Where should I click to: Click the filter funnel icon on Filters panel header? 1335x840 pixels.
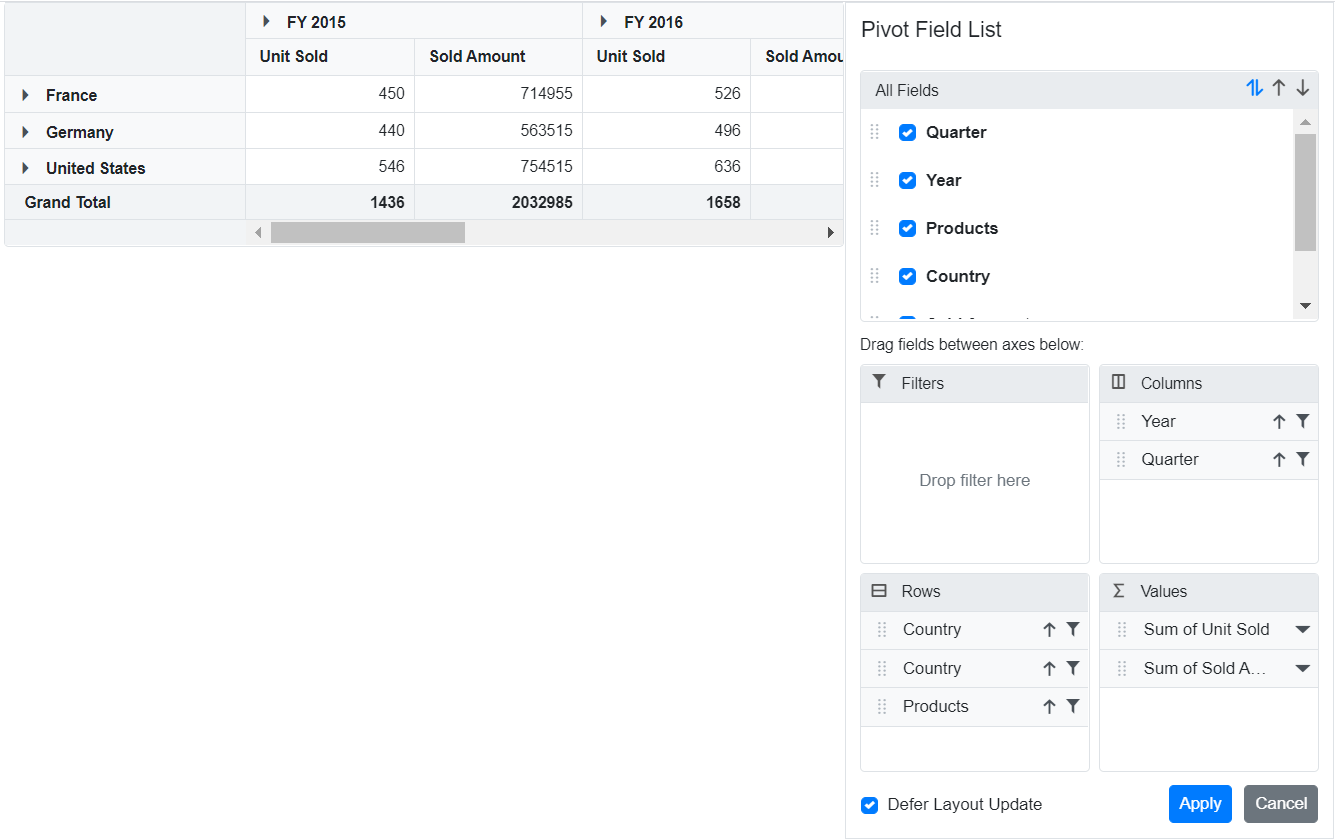[879, 381]
